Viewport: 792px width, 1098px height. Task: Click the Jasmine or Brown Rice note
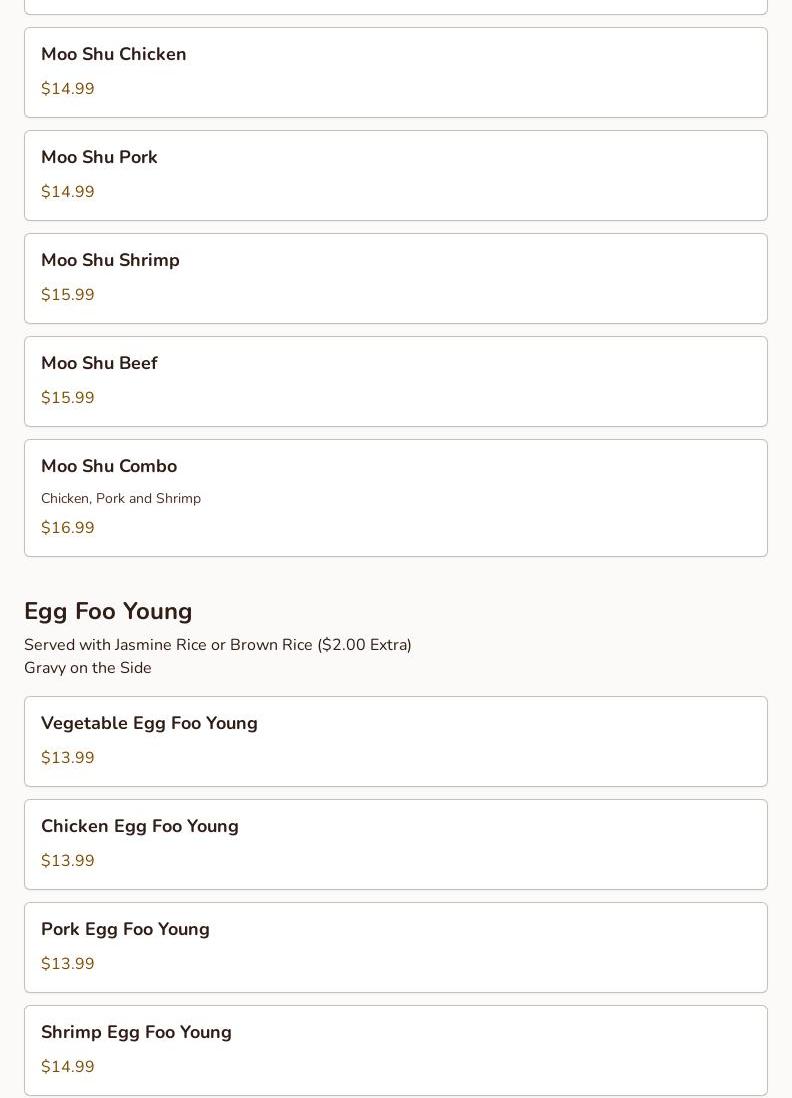(x=218, y=645)
